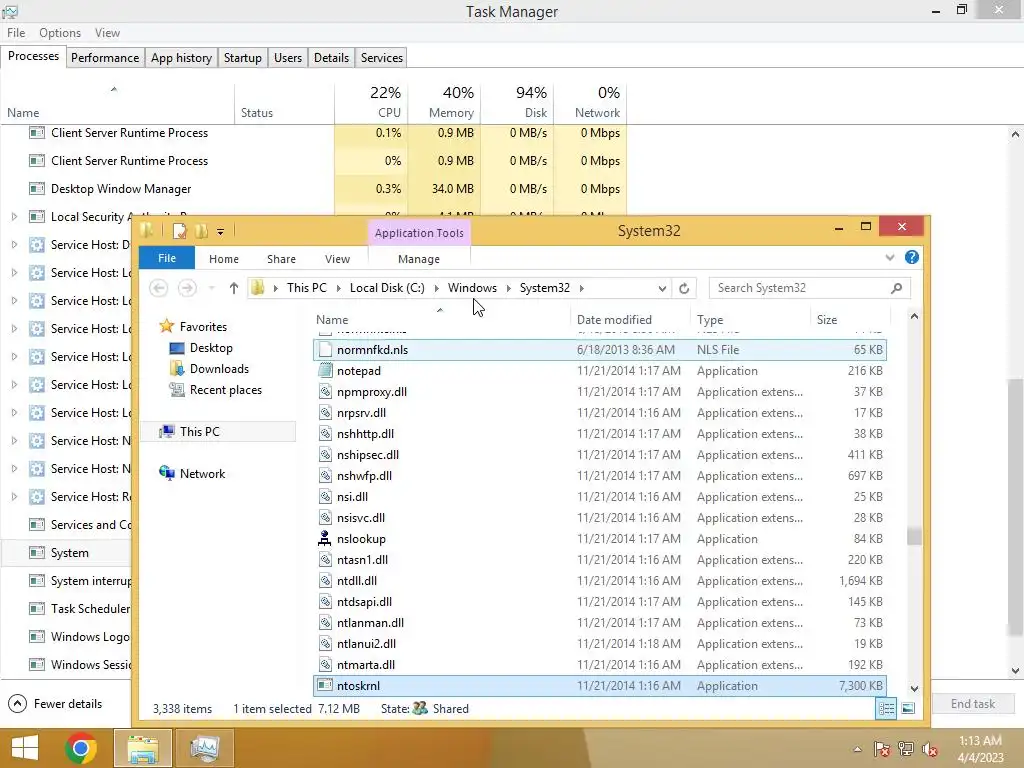This screenshot has width=1024, height=768.
Task: Sort by CPU column header
Action: coord(371,103)
